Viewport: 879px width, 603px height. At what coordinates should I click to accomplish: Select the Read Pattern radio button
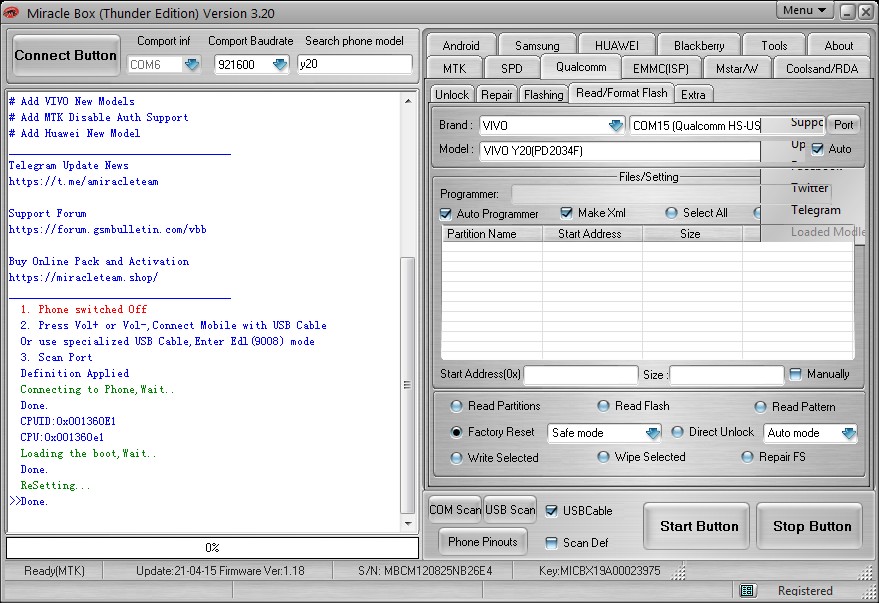[x=760, y=407]
